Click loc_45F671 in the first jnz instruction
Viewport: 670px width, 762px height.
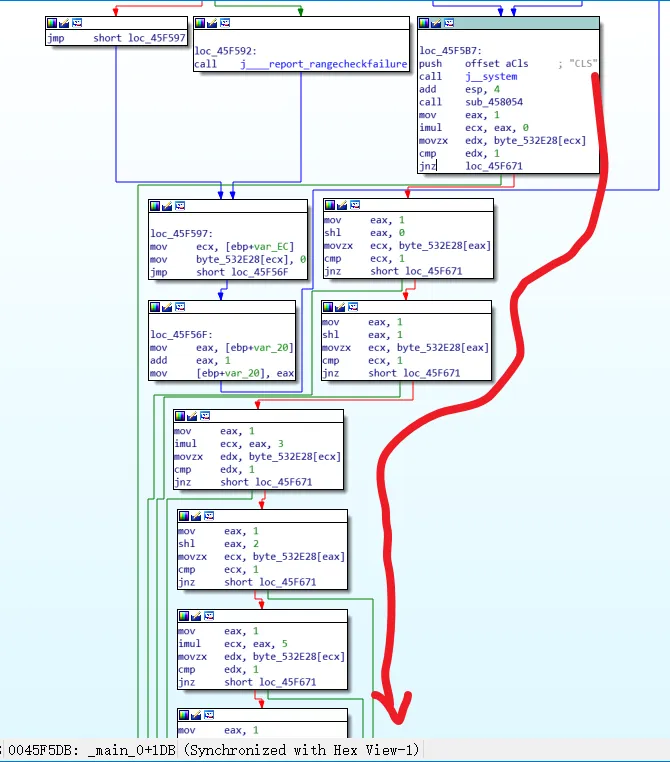494,166
